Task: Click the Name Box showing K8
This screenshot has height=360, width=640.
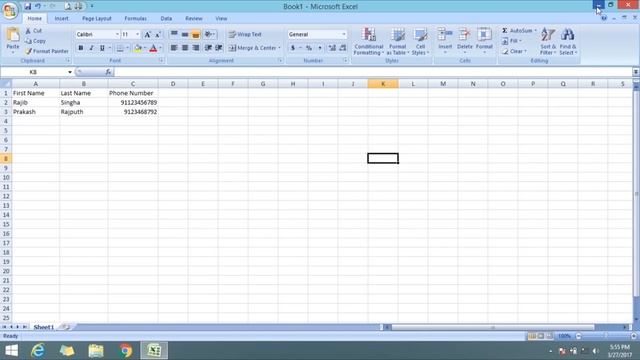Action: [x=33, y=72]
